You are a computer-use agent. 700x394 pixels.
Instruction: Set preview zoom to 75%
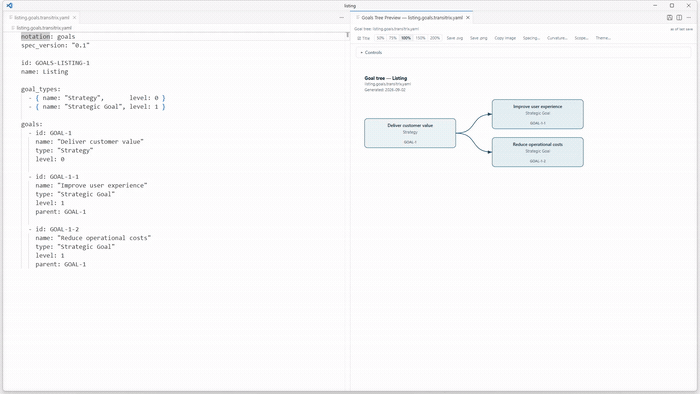point(392,38)
